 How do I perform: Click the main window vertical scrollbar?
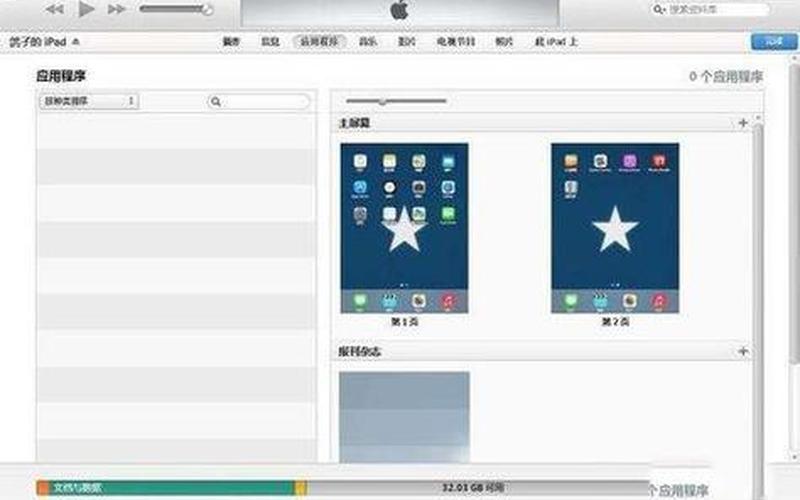[794, 258]
